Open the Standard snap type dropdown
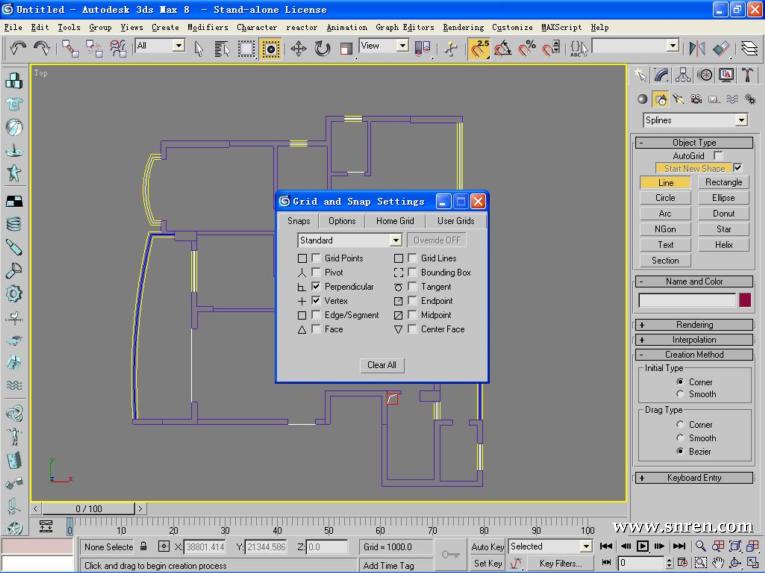765x573 pixels. tap(395, 240)
